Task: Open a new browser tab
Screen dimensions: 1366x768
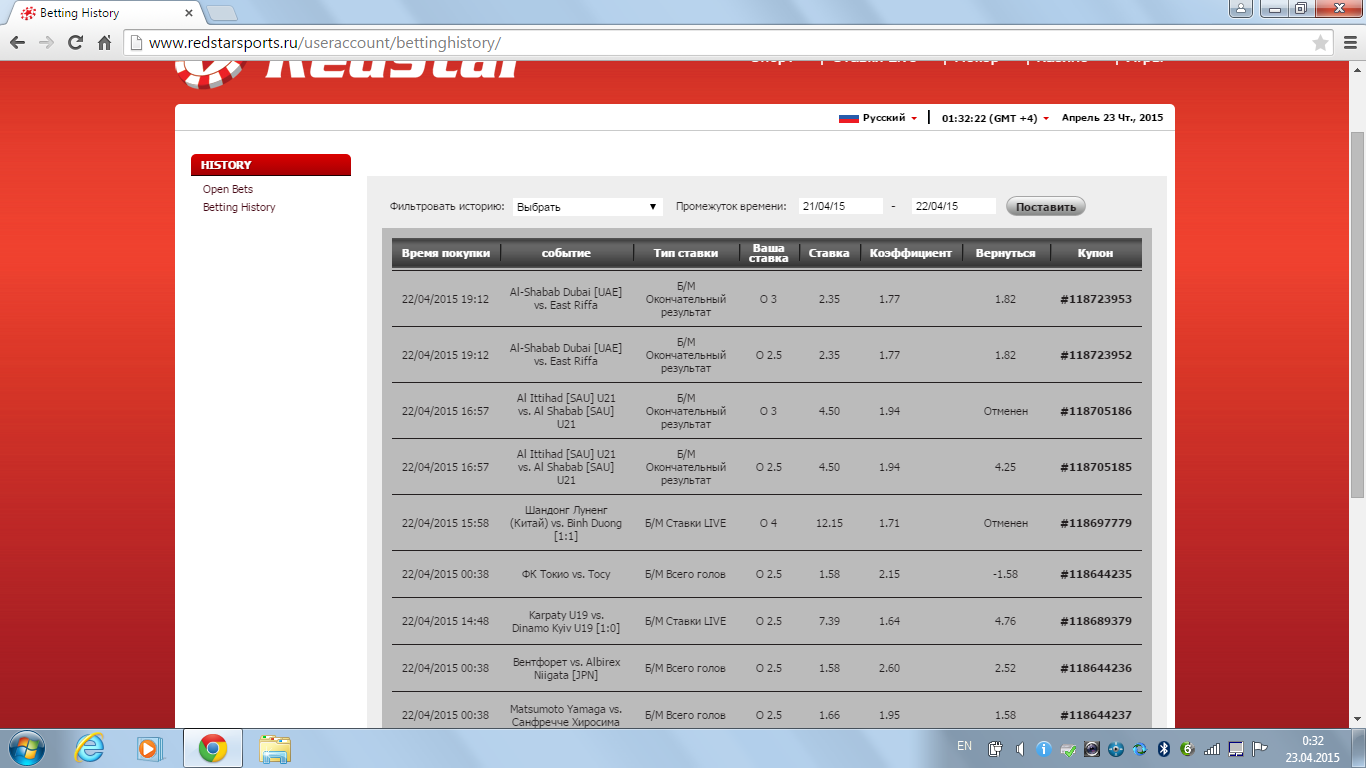Action: [x=221, y=13]
